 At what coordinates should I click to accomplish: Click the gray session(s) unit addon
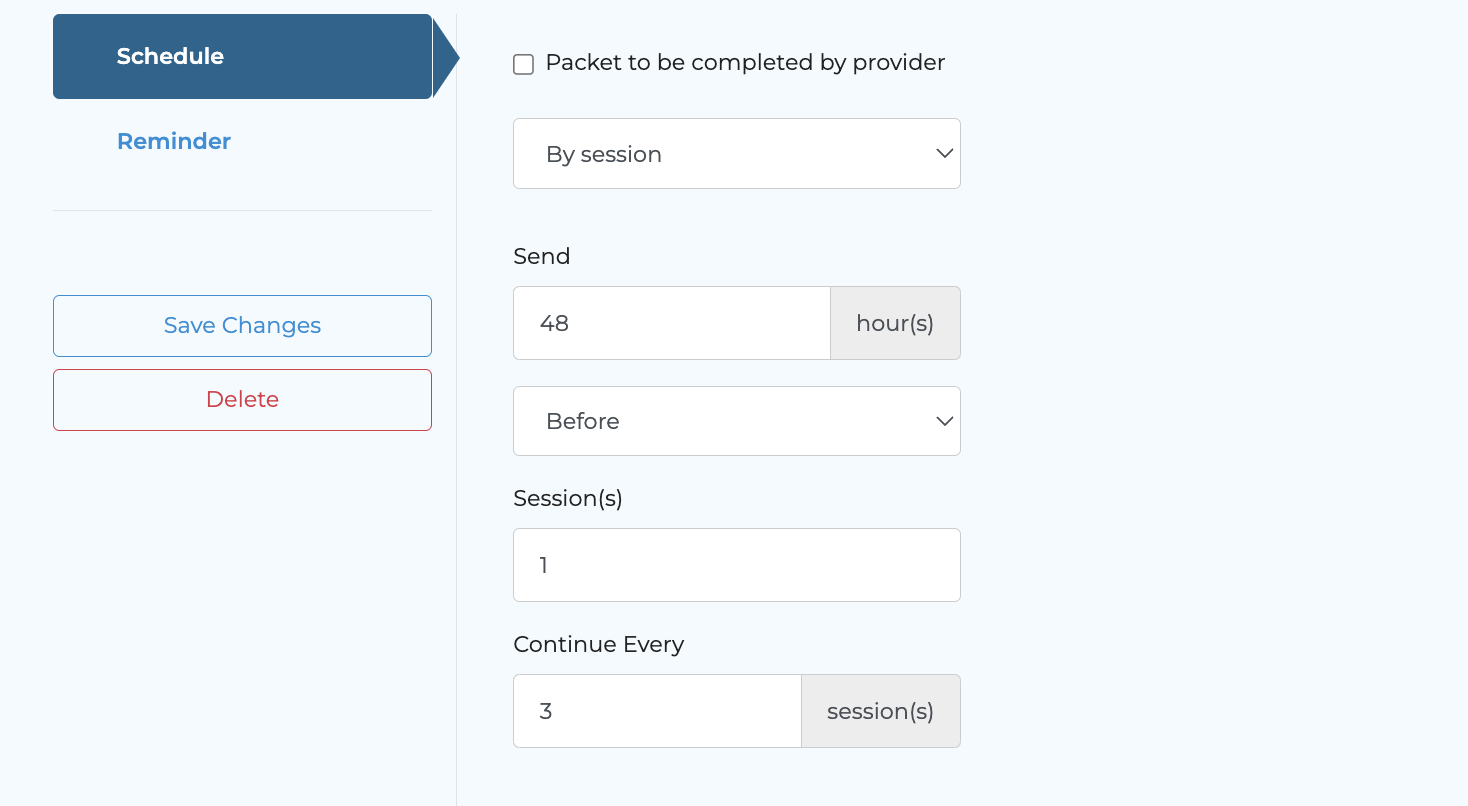(x=880, y=711)
